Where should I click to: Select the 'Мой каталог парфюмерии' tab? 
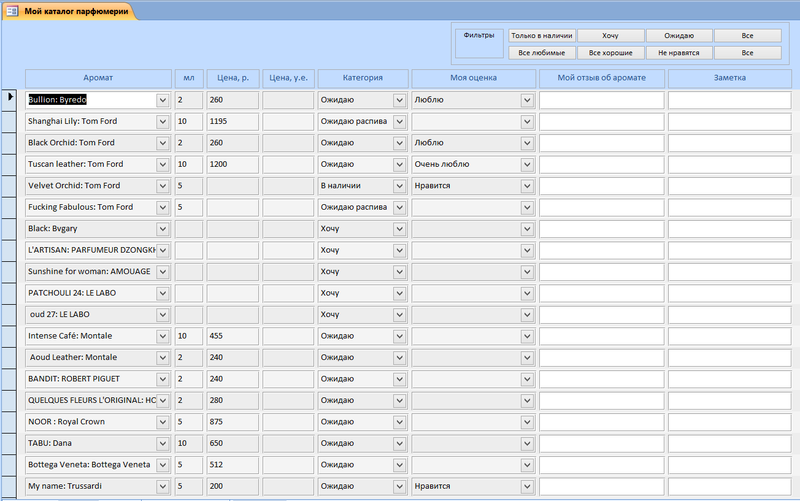point(70,11)
